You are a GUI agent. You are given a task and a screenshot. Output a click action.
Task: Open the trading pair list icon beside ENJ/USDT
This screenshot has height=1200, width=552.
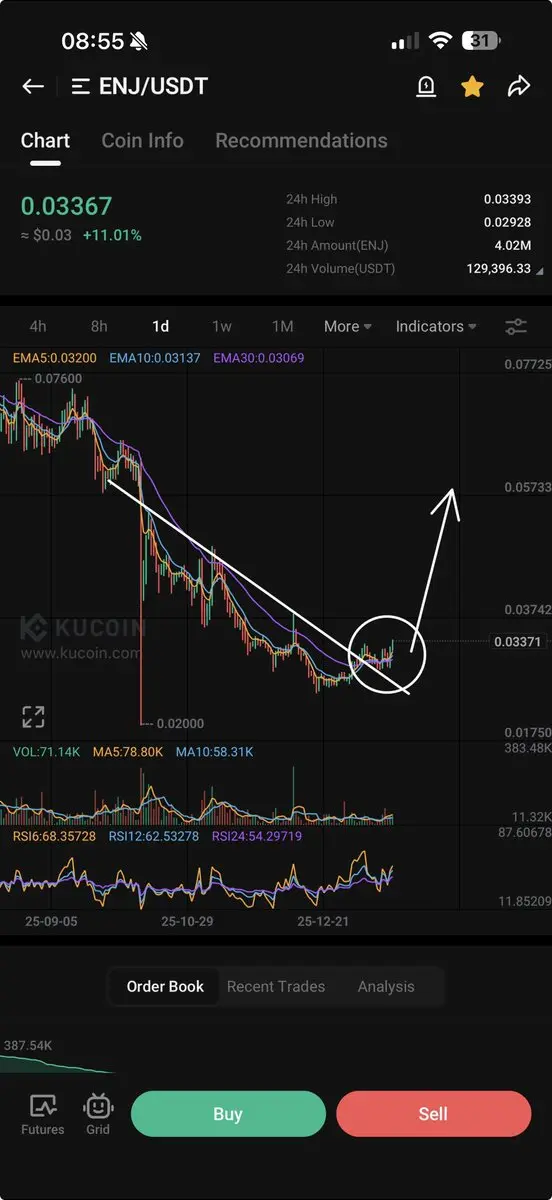click(81, 87)
